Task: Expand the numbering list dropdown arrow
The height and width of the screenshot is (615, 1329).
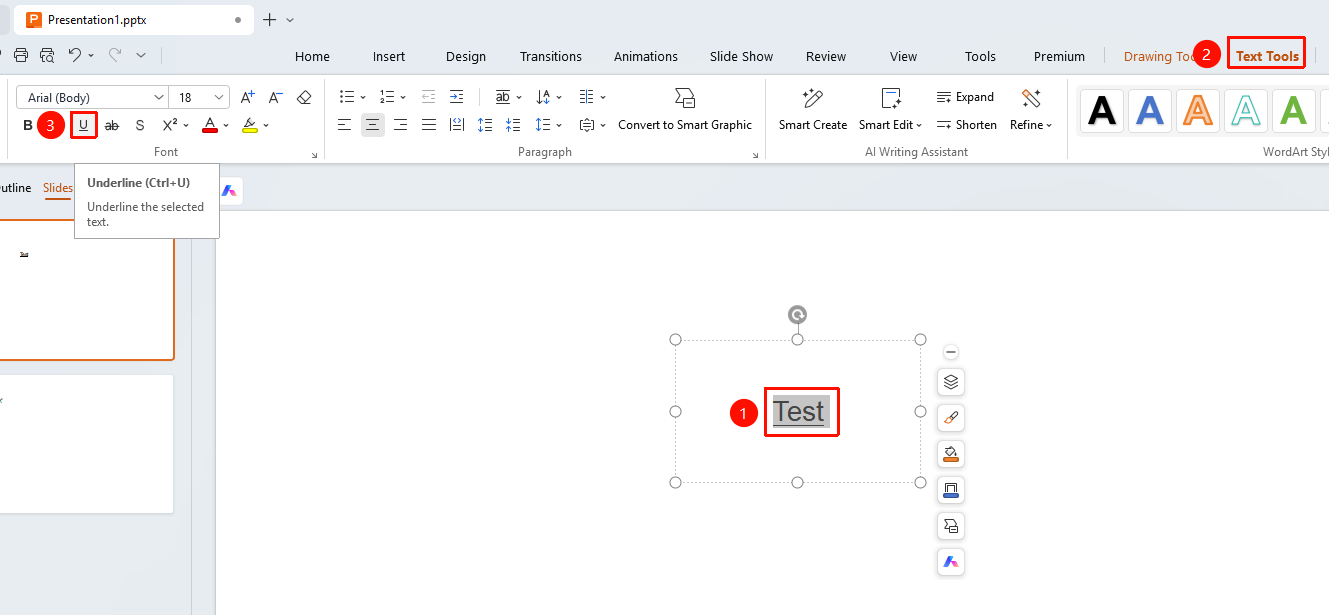Action: (403, 97)
